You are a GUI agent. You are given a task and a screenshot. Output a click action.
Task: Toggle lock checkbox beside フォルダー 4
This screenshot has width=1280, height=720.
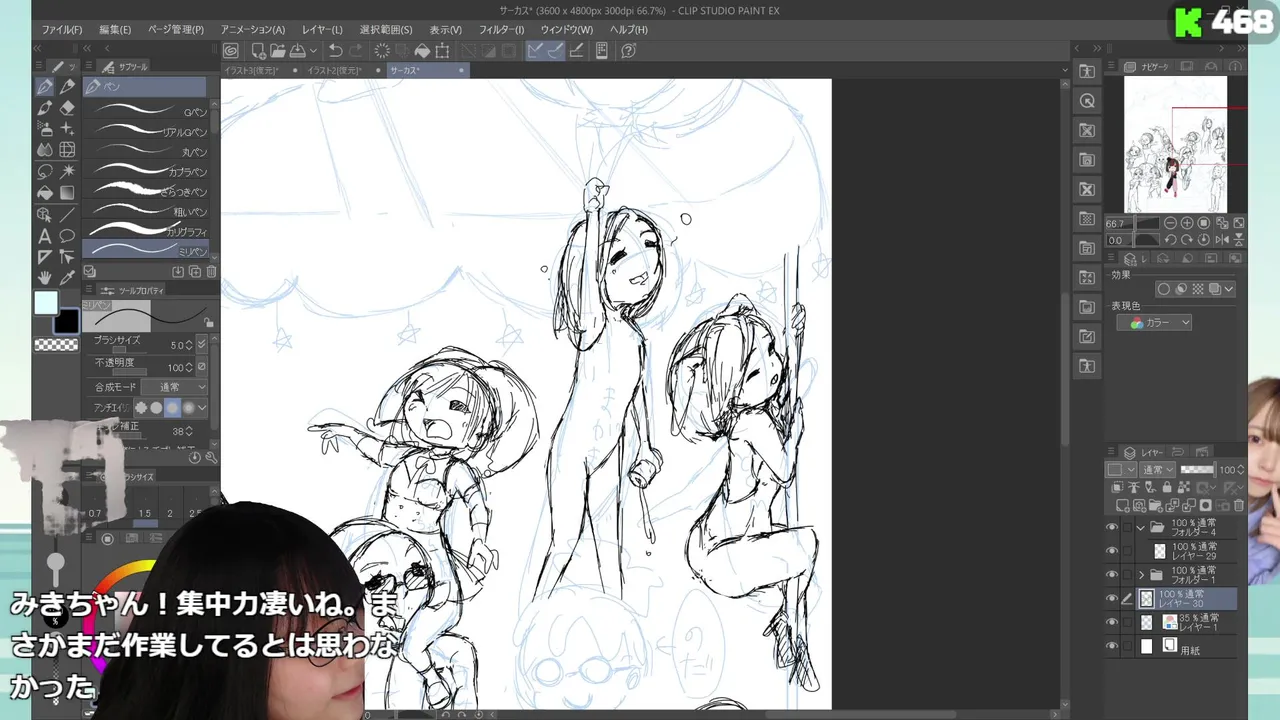point(1128,527)
